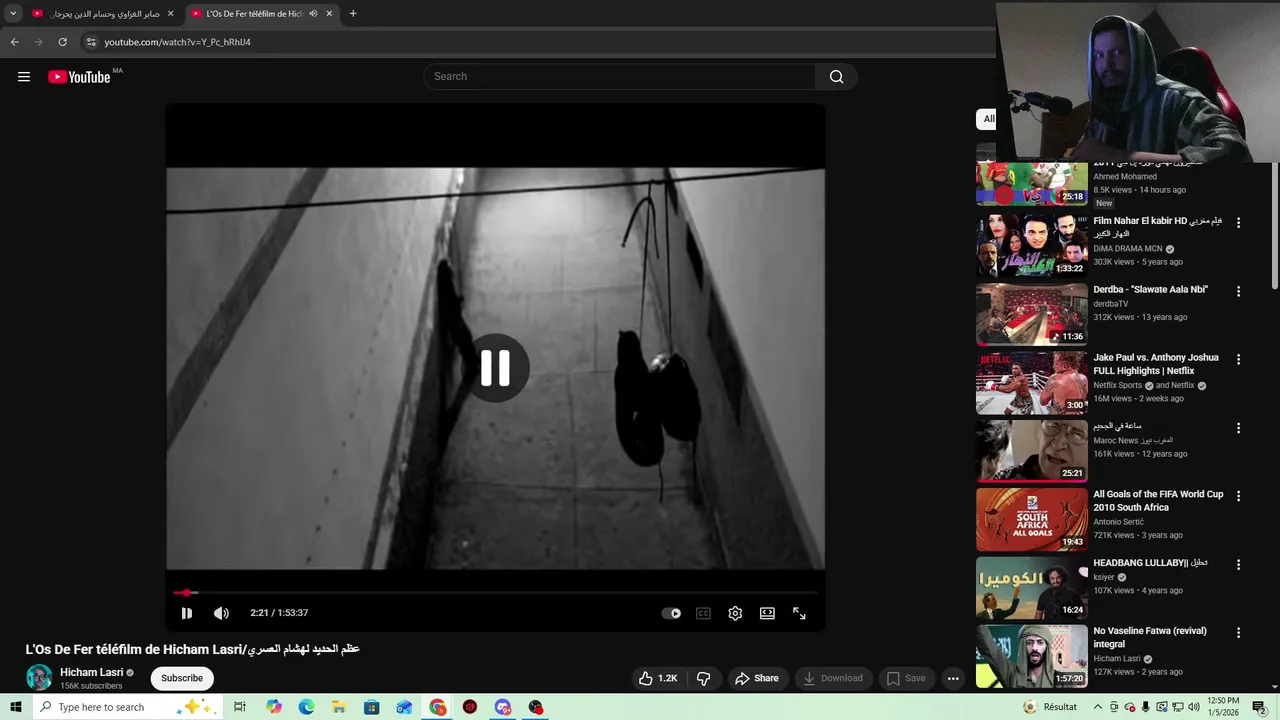Image resolution: width=1280 pixels, height=720 pixels.
Task: Open the Jake Paul vs. Anthony Joshua thumbnail
Action: [x=1031, y=382]
